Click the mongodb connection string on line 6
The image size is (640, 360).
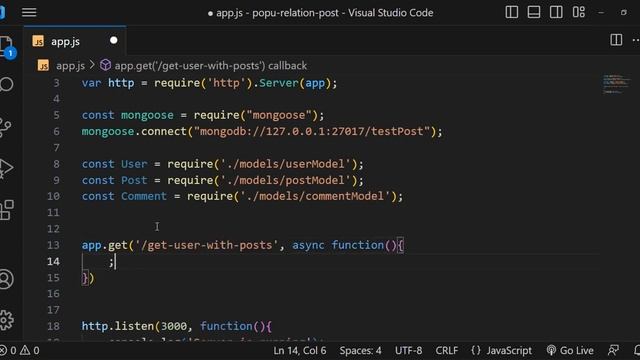click(312, 131)
